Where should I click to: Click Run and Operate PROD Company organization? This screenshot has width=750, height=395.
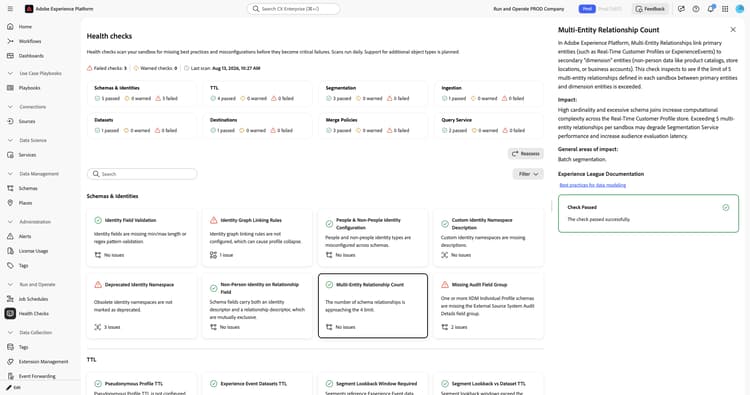coord(529,9)
